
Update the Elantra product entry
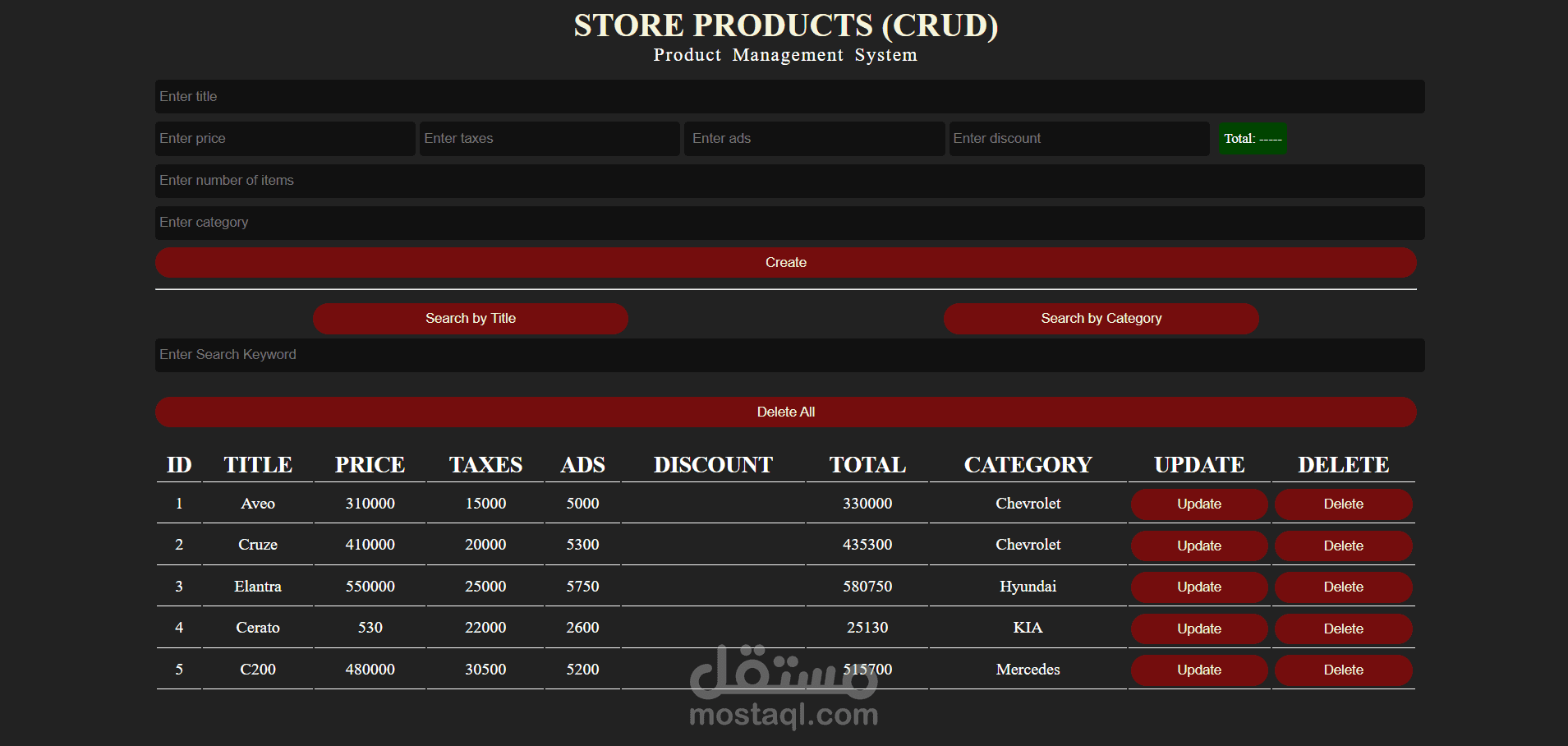coord(1198,587)
